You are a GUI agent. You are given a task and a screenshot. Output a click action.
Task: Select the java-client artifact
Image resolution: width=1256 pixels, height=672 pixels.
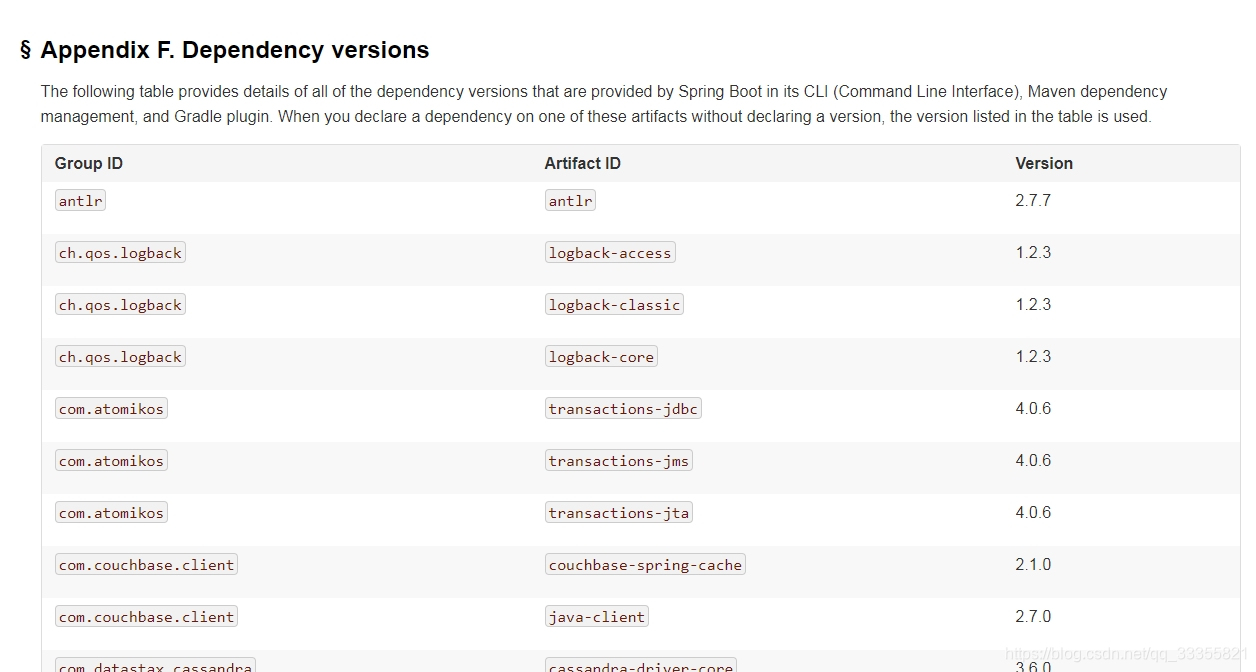coord(597,617)
